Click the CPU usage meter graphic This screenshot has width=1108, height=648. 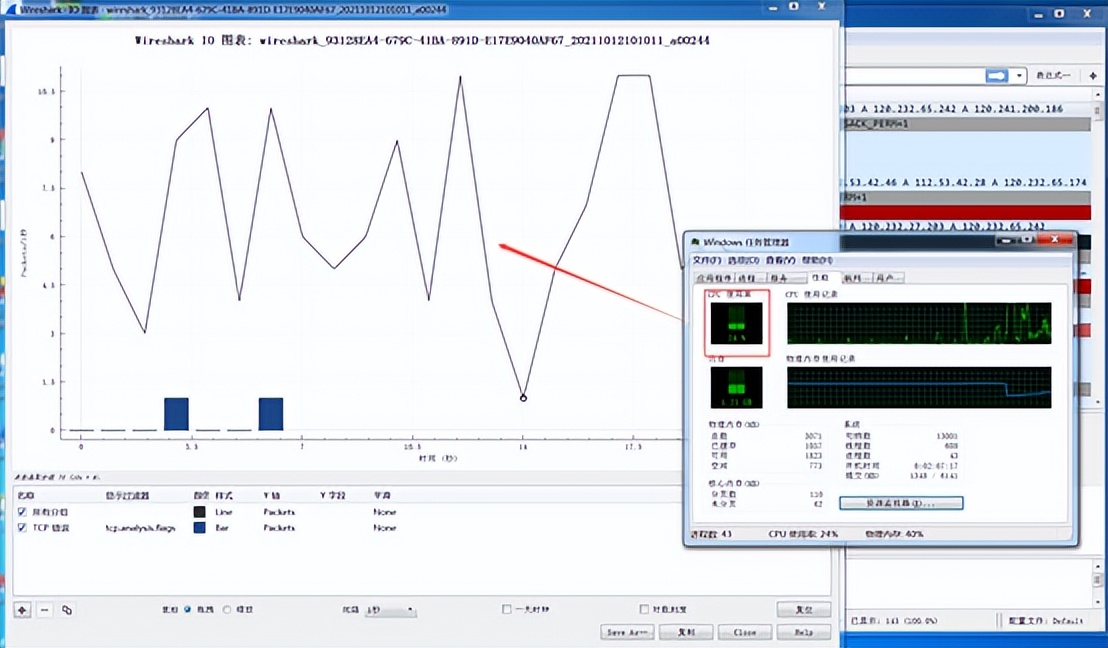(x=736, y=323)
